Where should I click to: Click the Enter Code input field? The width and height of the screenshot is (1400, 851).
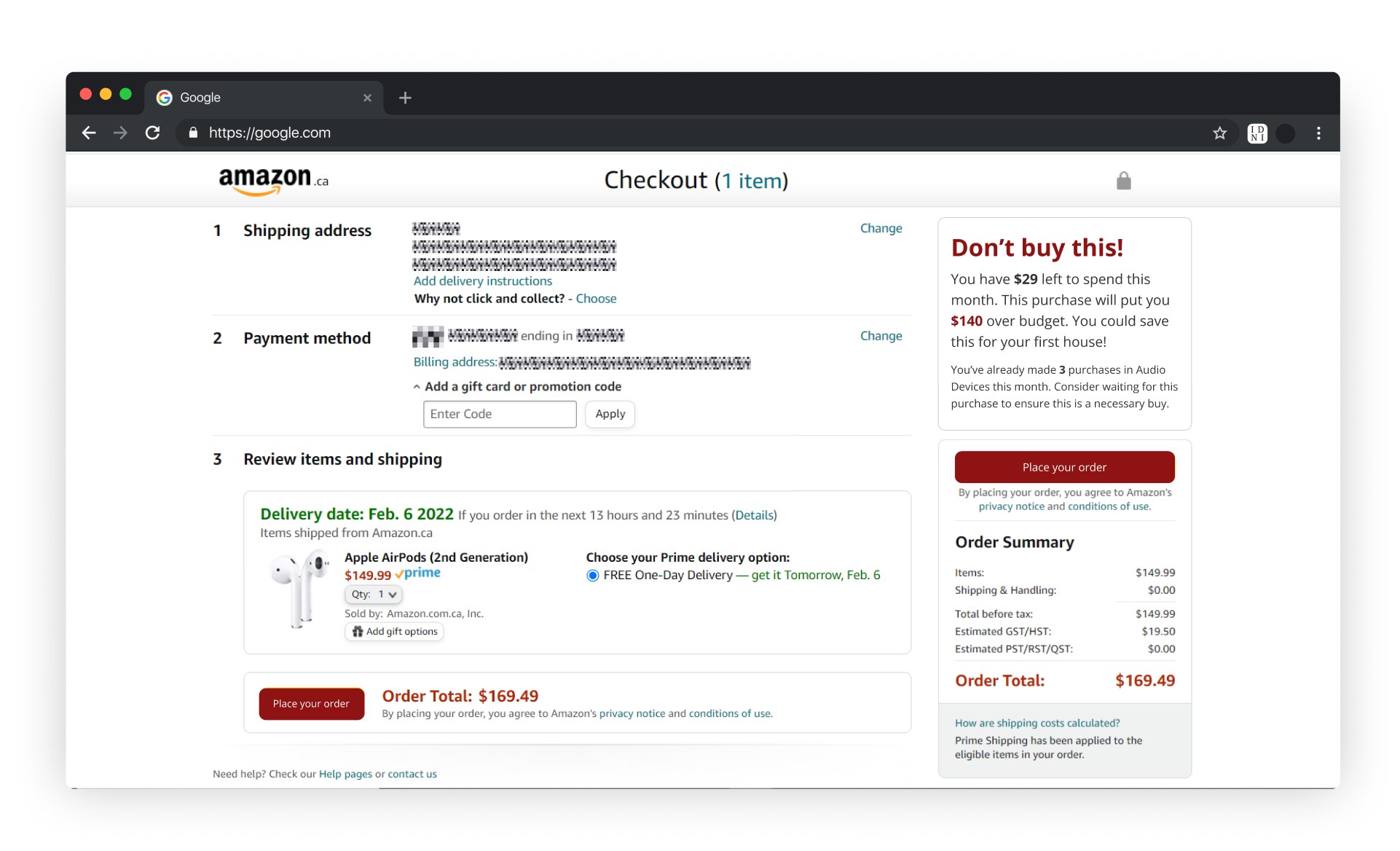(500, 414)
